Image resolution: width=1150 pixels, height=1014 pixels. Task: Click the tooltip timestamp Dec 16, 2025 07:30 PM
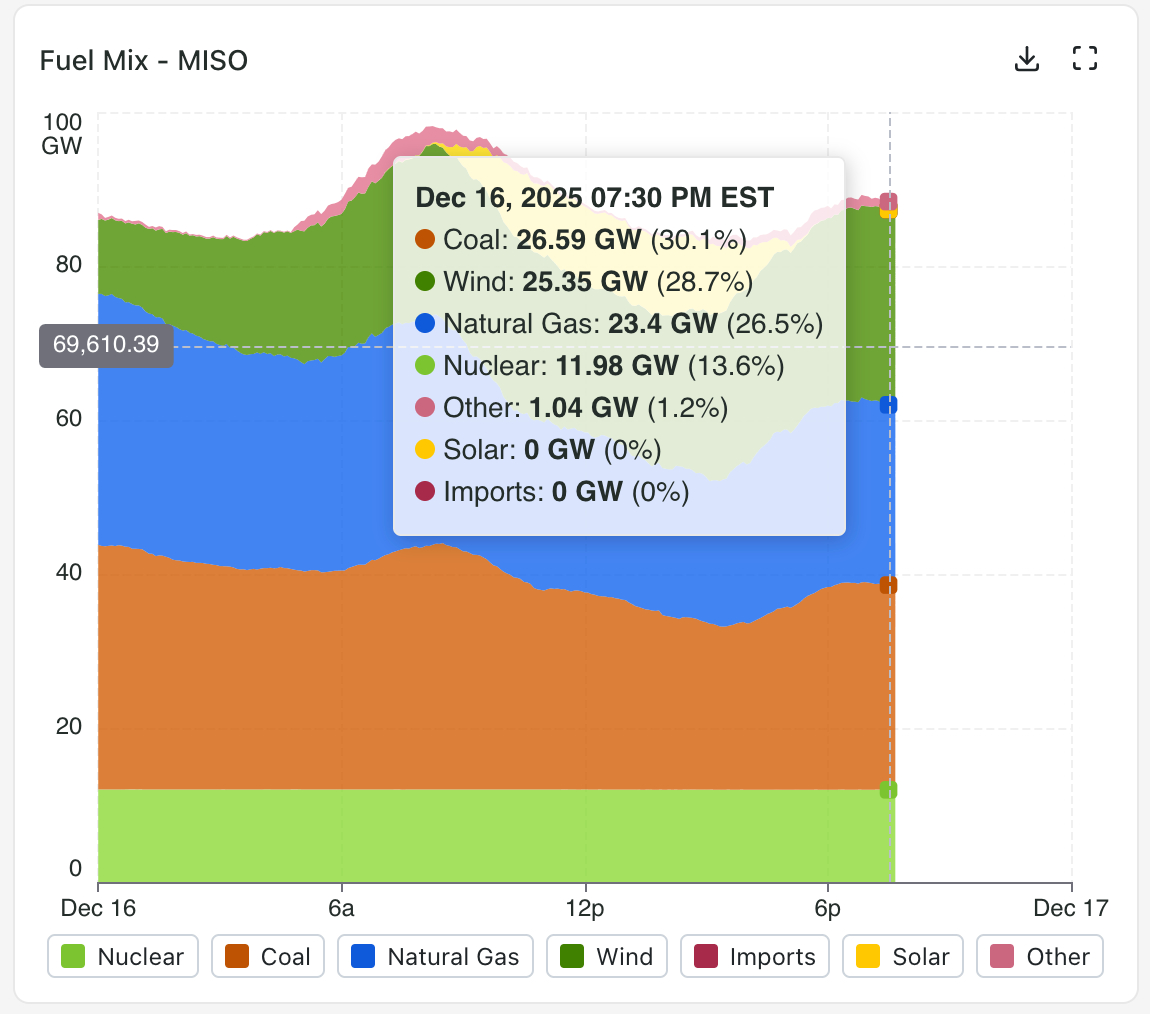pyautogui.click(x=594, y=197)
